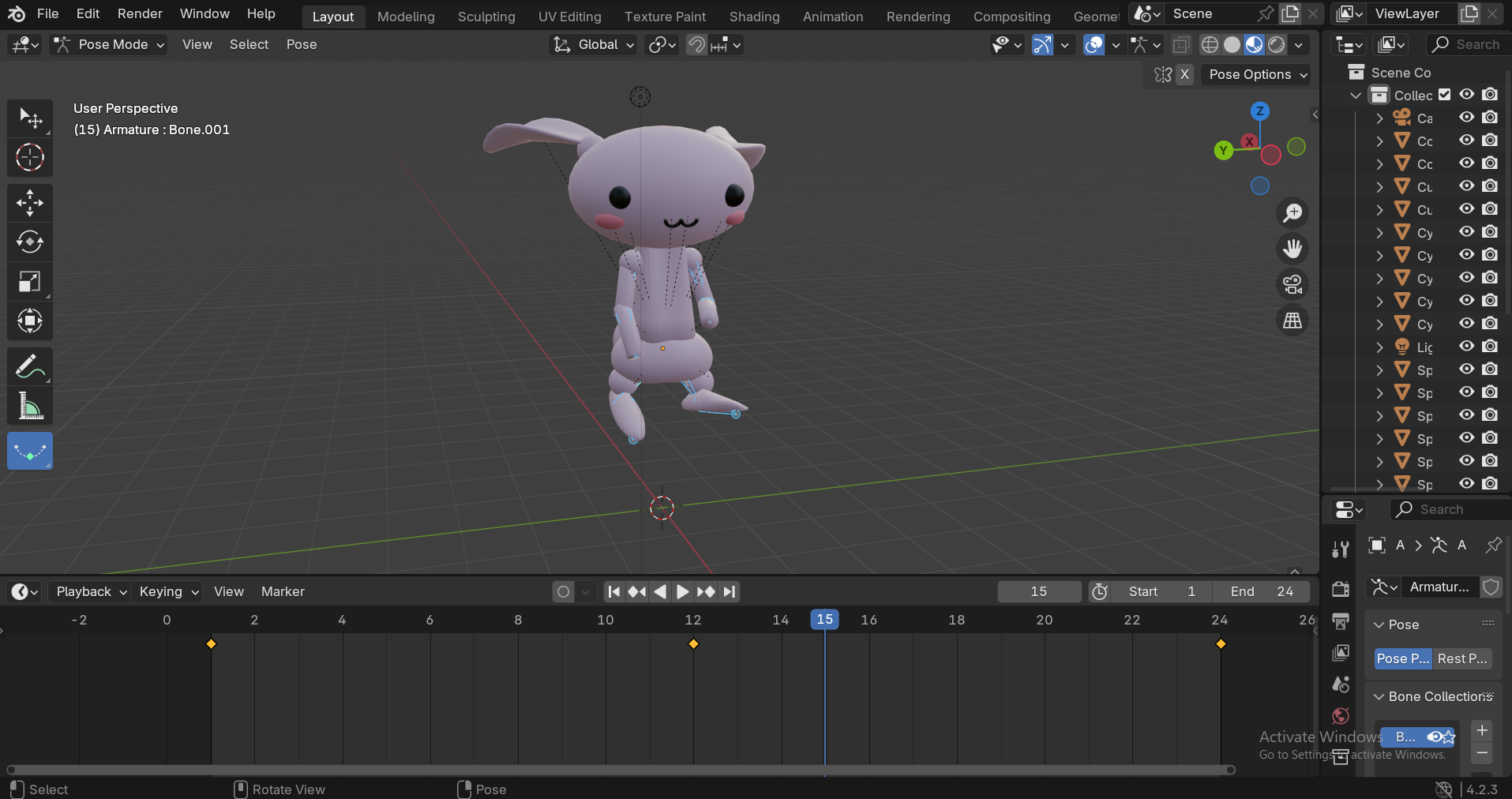1512x799 pixels.
Task: Click the keyframe diamond at frame 12
Action: (693, 644)
